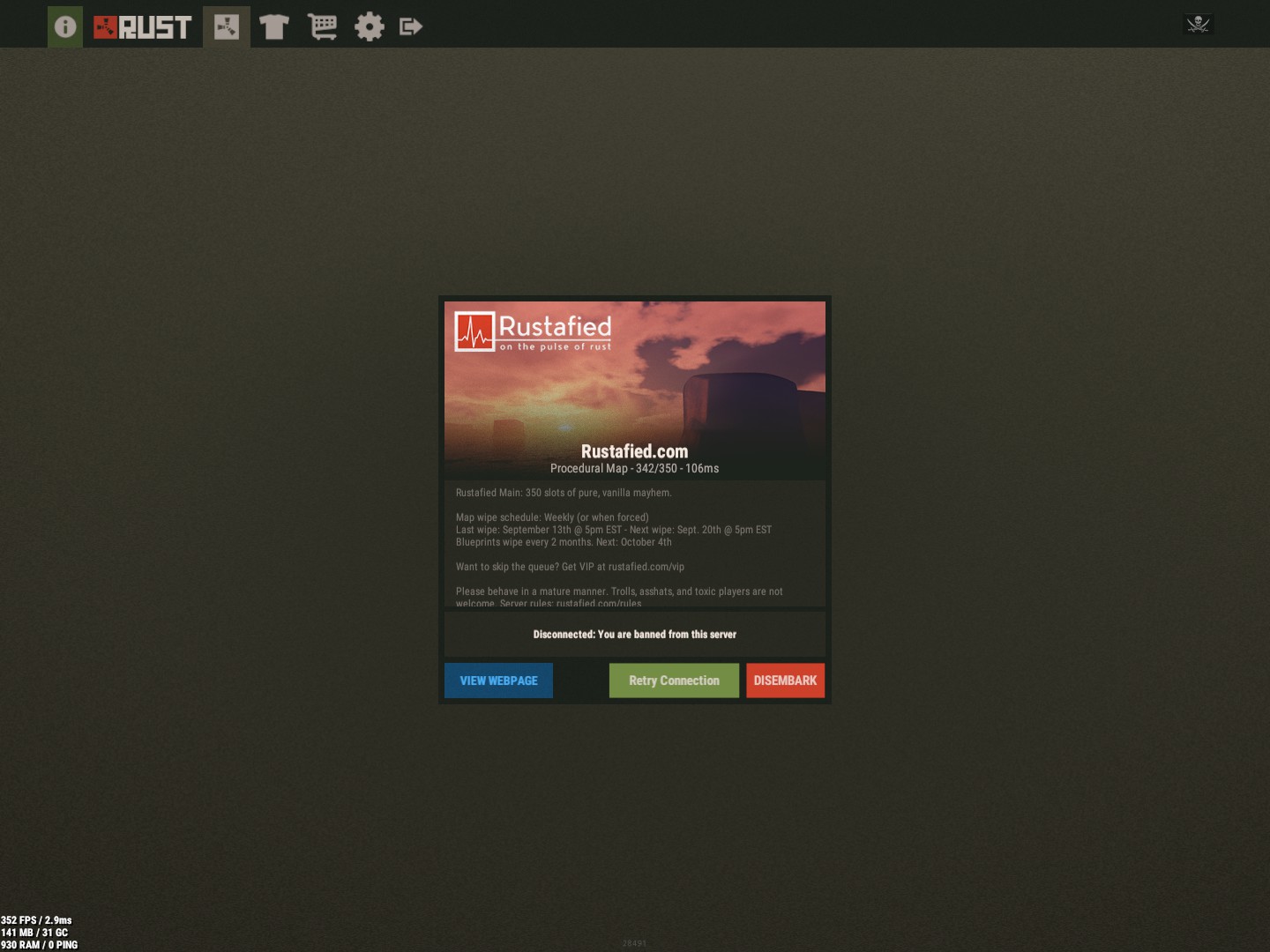Click the quit game exit icon

tap(411, 26)
